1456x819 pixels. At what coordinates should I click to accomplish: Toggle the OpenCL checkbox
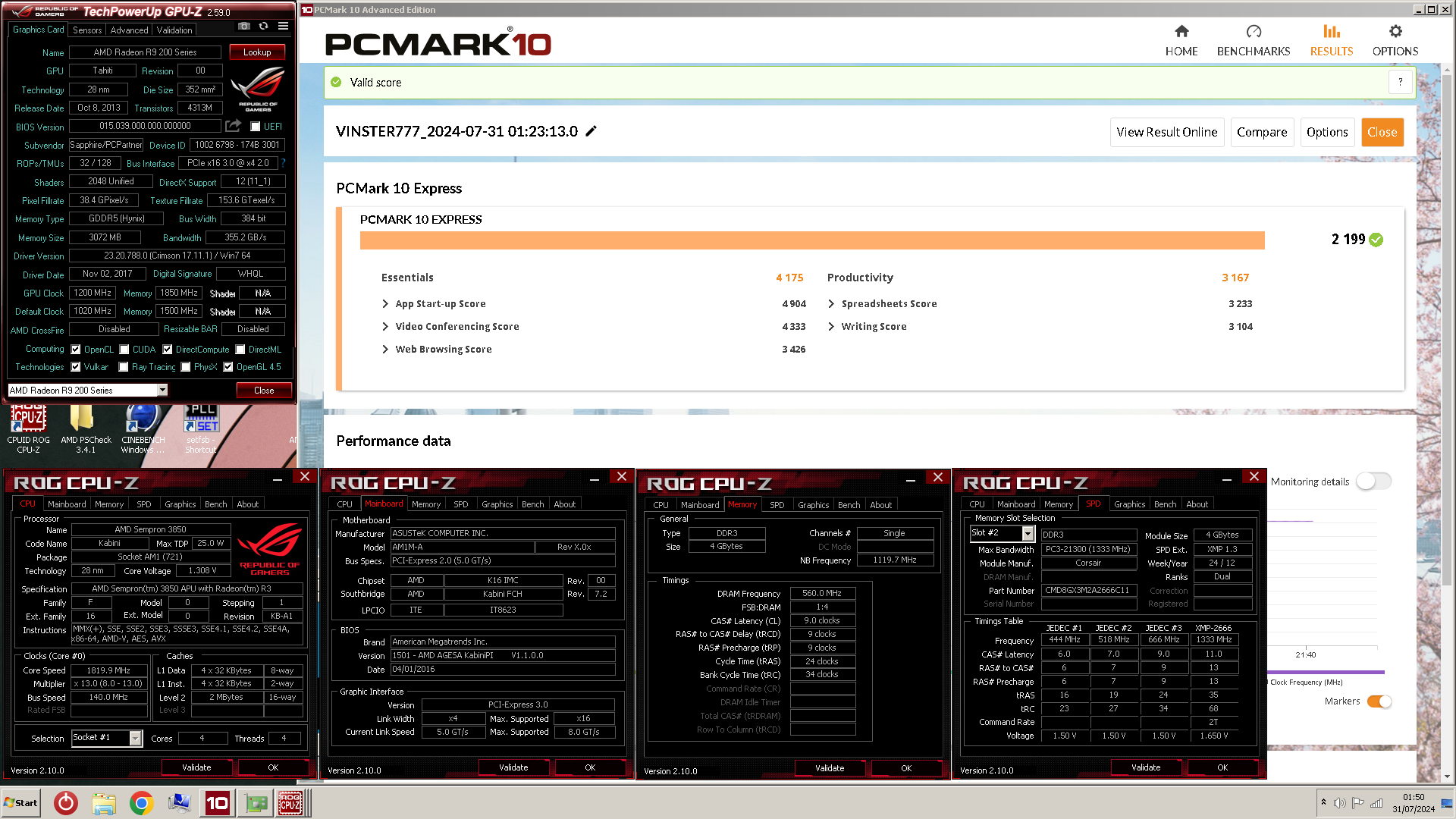click(x=76, y=350)
